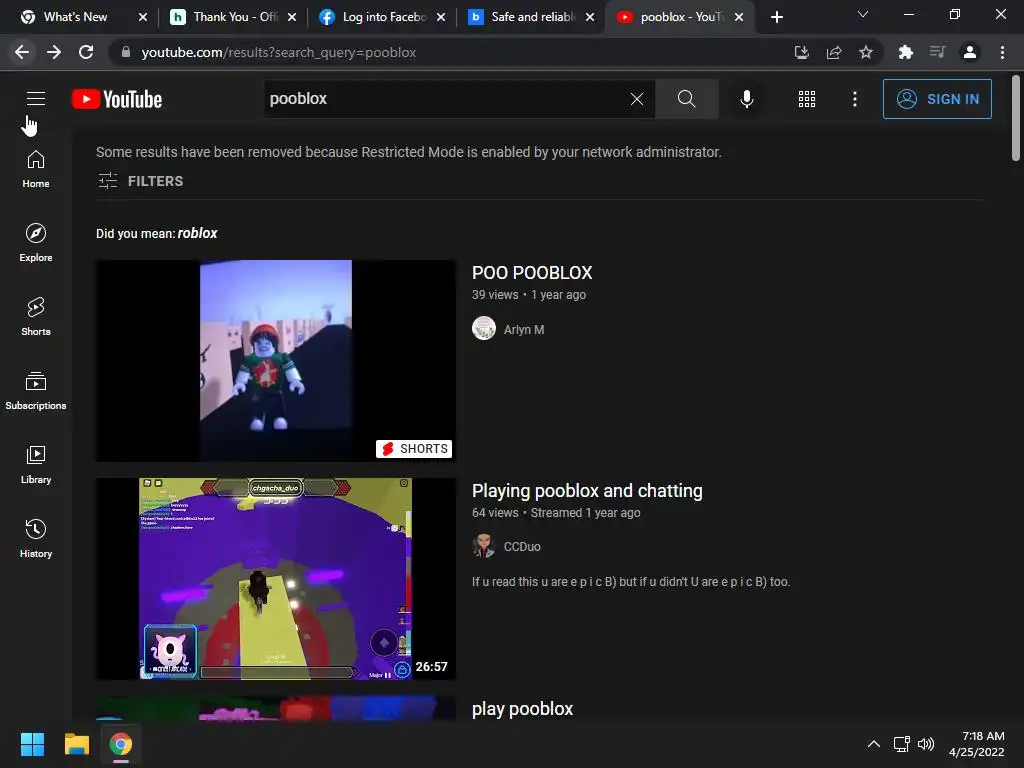Screen dimensions: 1024x768
Task: Close the pooblox - YouTube tab
Action: [x=739, y=17]
